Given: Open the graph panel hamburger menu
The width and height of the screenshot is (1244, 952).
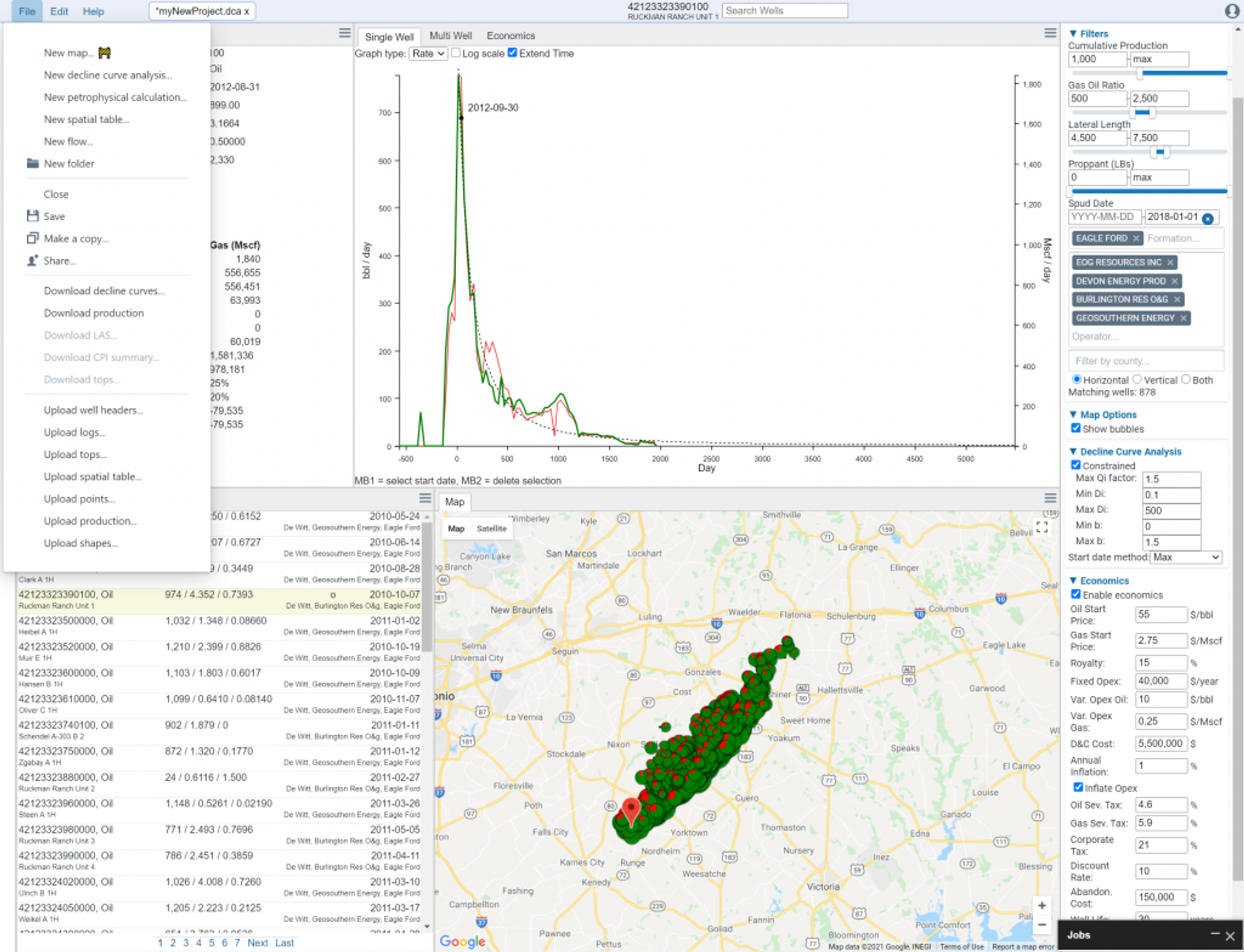Looking at the screenshot, I should tap(1050, 33).
